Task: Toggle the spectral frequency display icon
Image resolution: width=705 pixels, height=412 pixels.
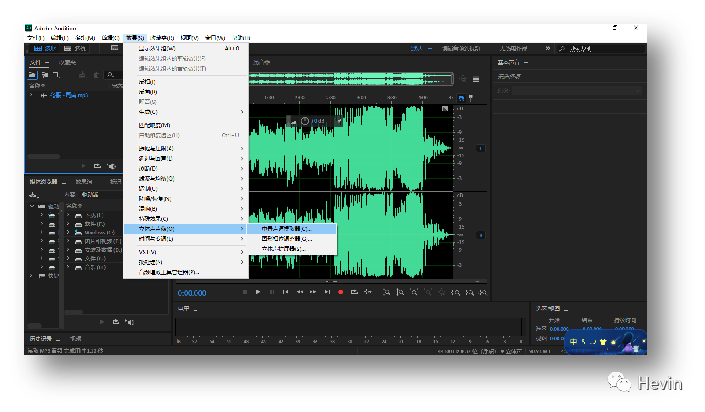Action: [115, 48]
